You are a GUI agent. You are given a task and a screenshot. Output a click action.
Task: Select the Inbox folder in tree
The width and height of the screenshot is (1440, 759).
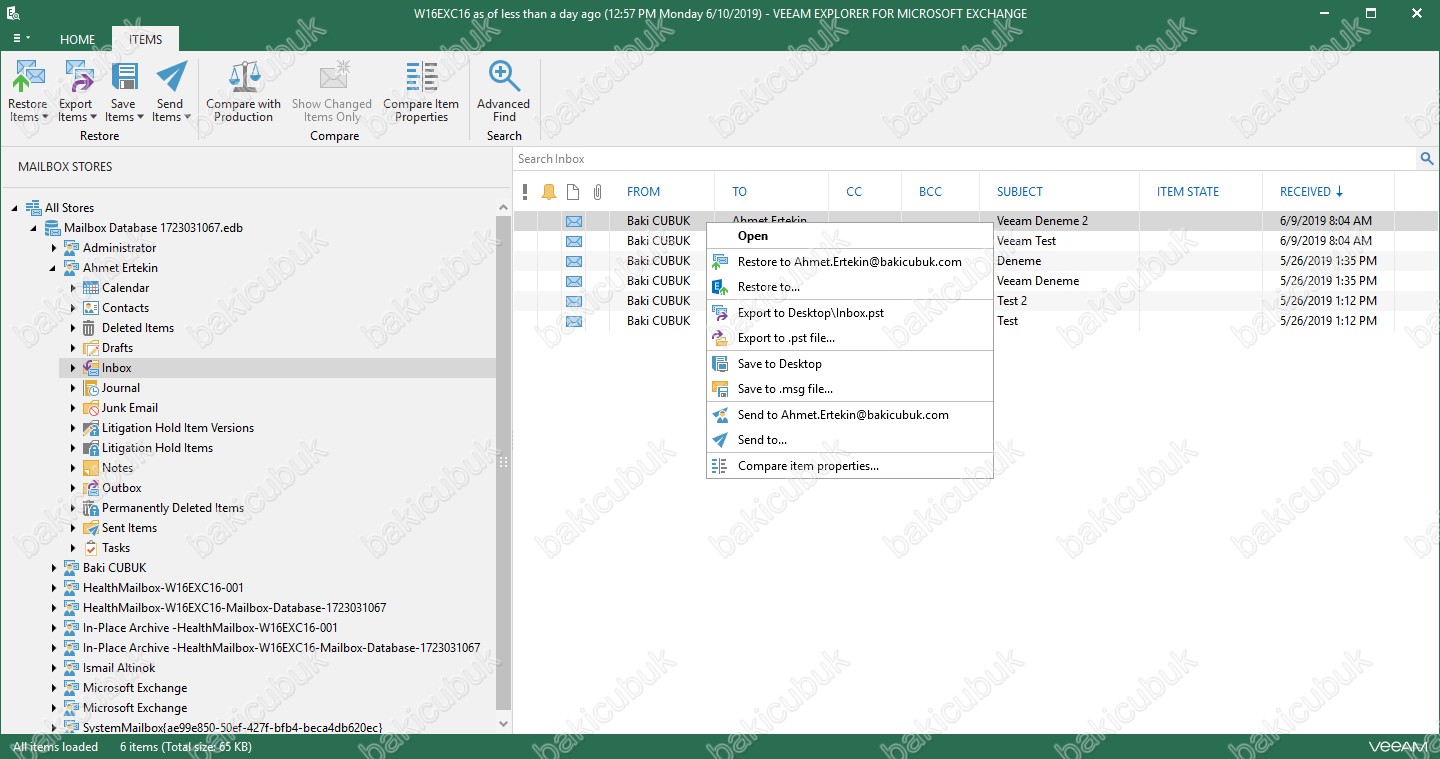[x=116, y=368]
